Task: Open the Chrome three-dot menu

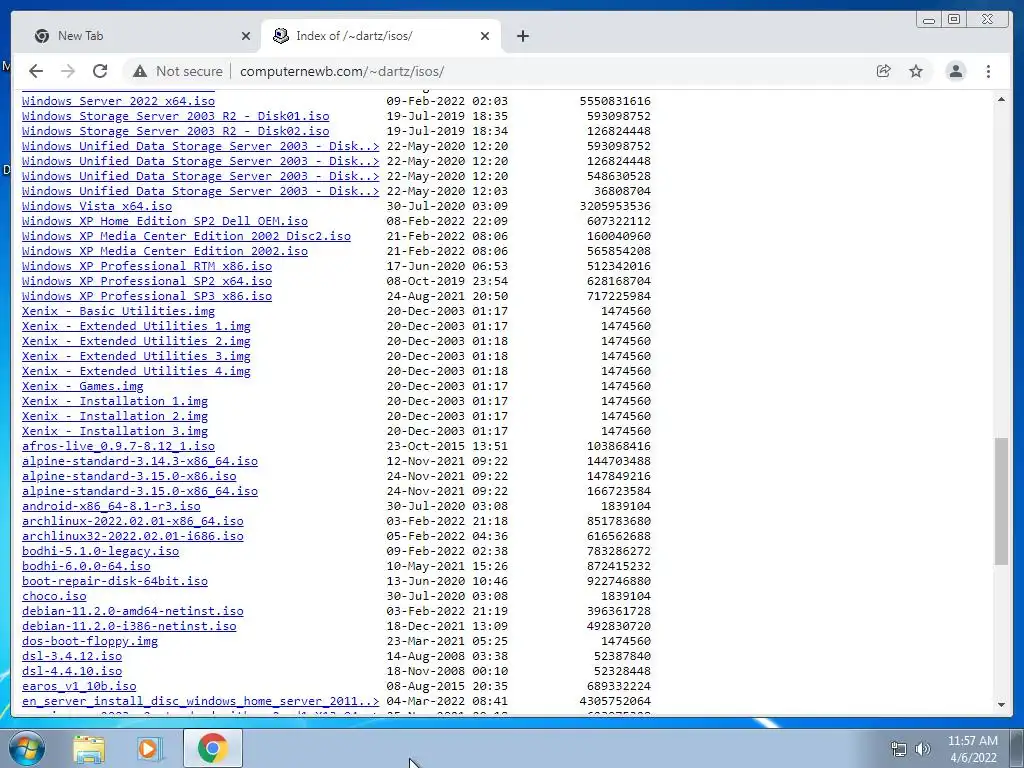Action: tap(988, 71)
